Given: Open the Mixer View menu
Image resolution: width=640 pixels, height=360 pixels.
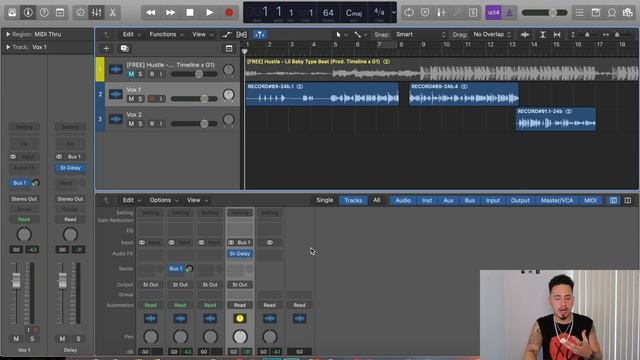Looking at the screenshot, I should coord(197,200).
